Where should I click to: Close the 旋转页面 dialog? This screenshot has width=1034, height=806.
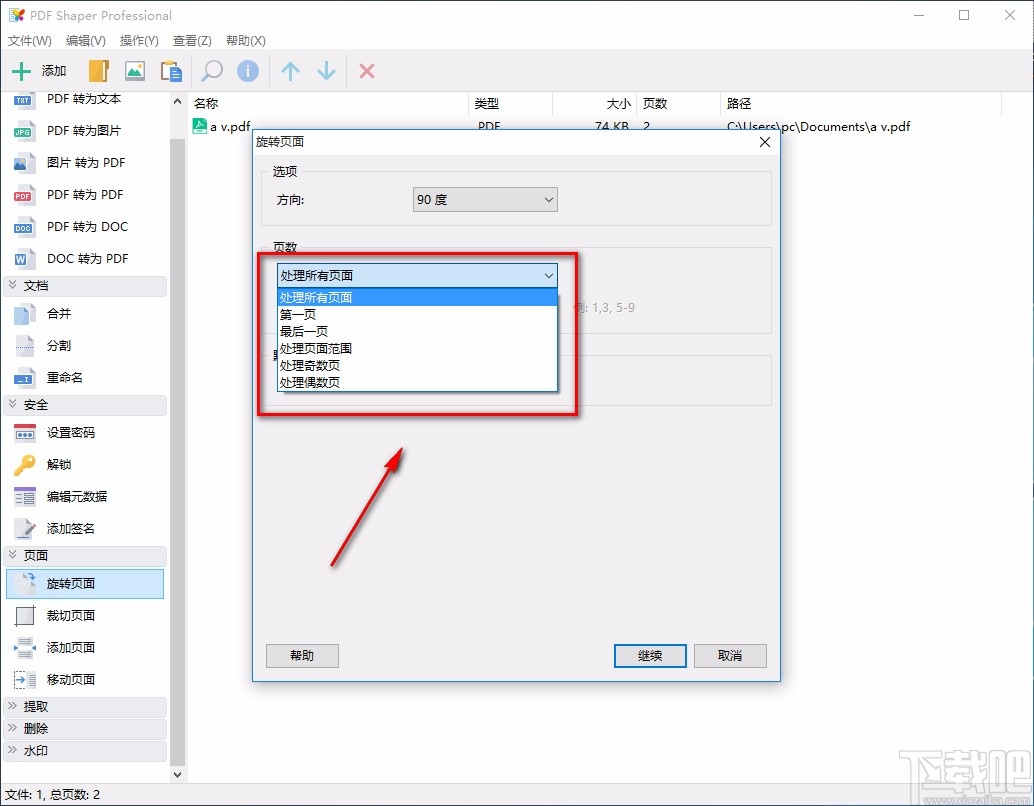pyautogui.click(x=765, y=142)
